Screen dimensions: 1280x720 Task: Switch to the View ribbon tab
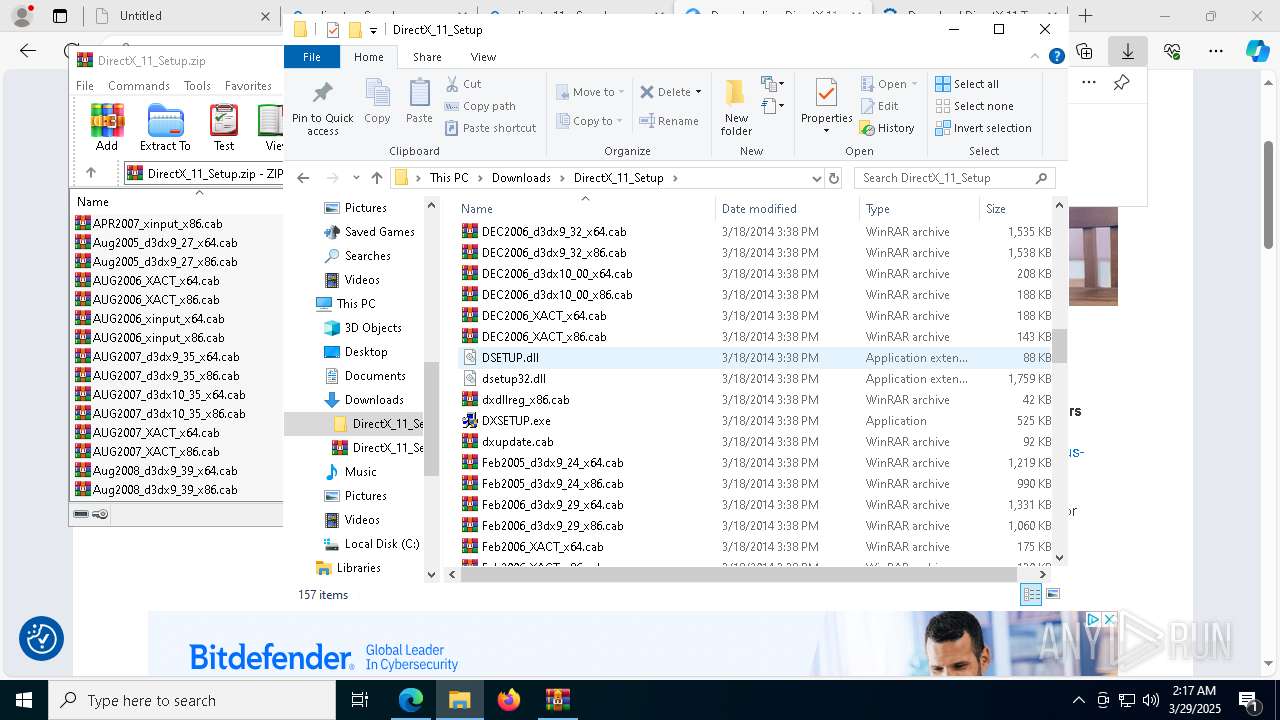click(x=483, y=57)
